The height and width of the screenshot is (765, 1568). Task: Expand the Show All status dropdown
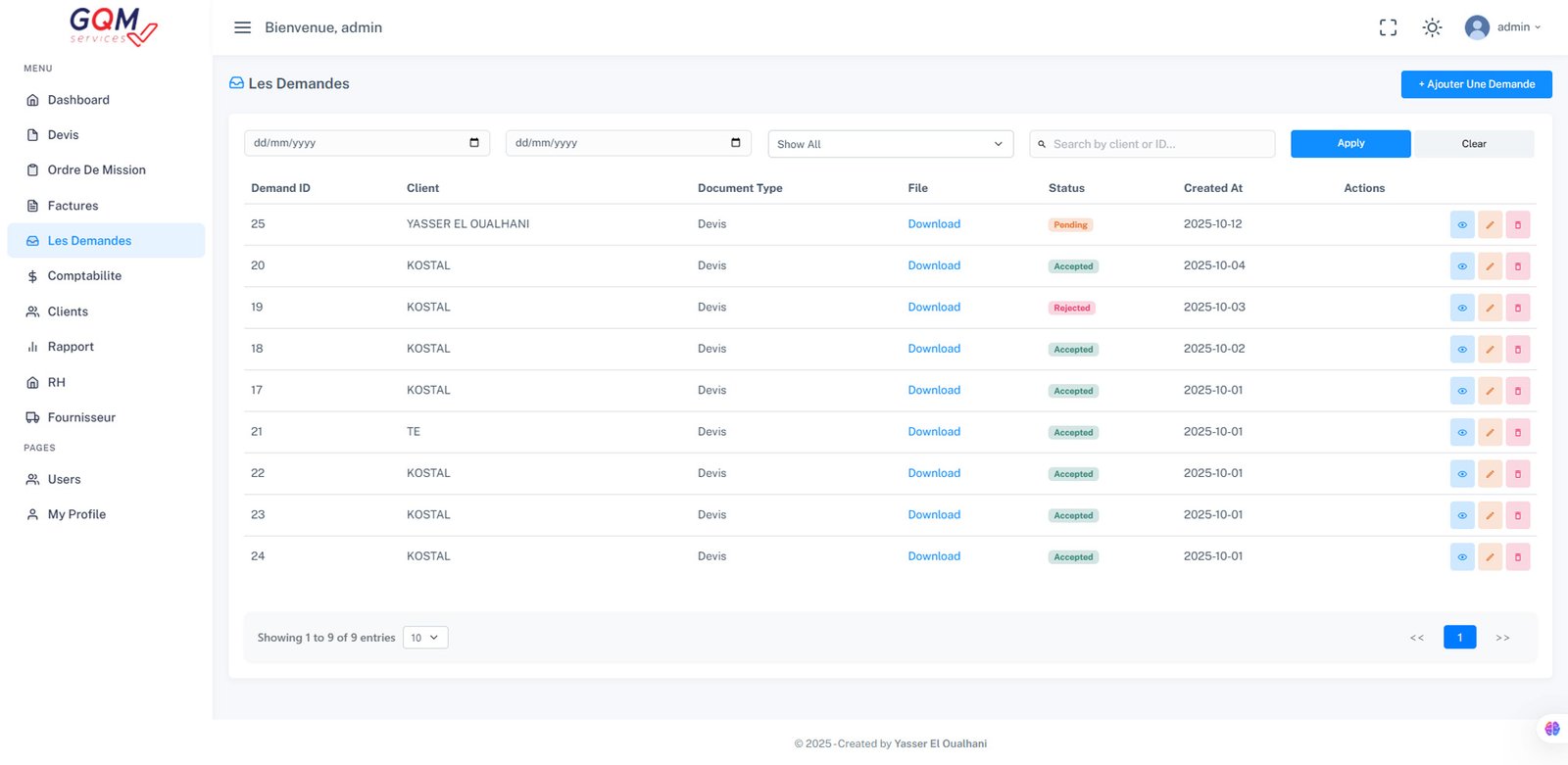pyautogui.click(x=890, y=144)
